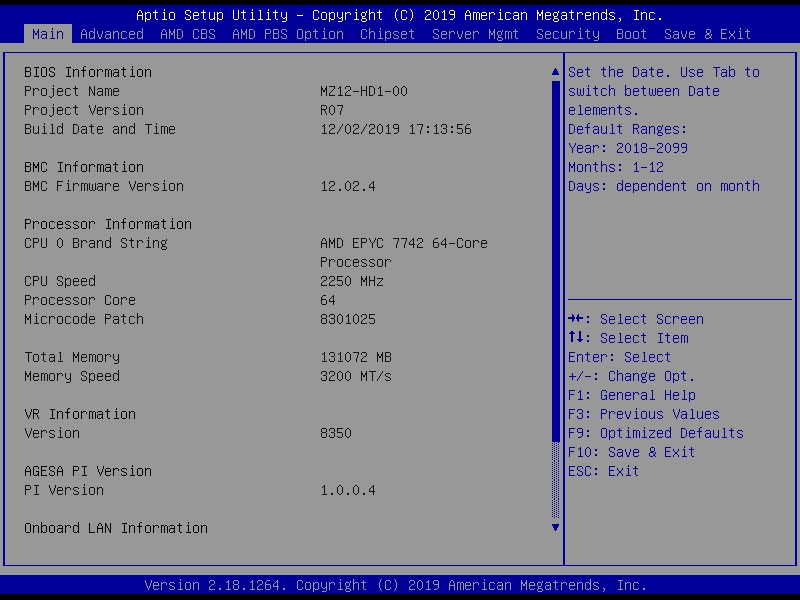
Task: Click the 12/02/2019 17:13:56 build date value
Action: click(396, 129)
